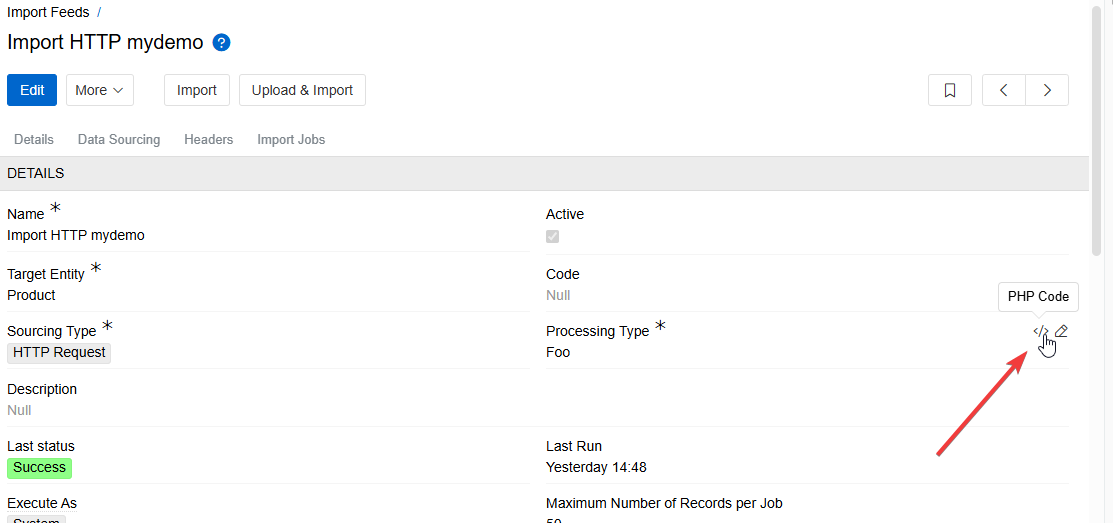Click the blue help question mark icon
The width and height of the screenshot is (1113, 523).
point(222,43)
